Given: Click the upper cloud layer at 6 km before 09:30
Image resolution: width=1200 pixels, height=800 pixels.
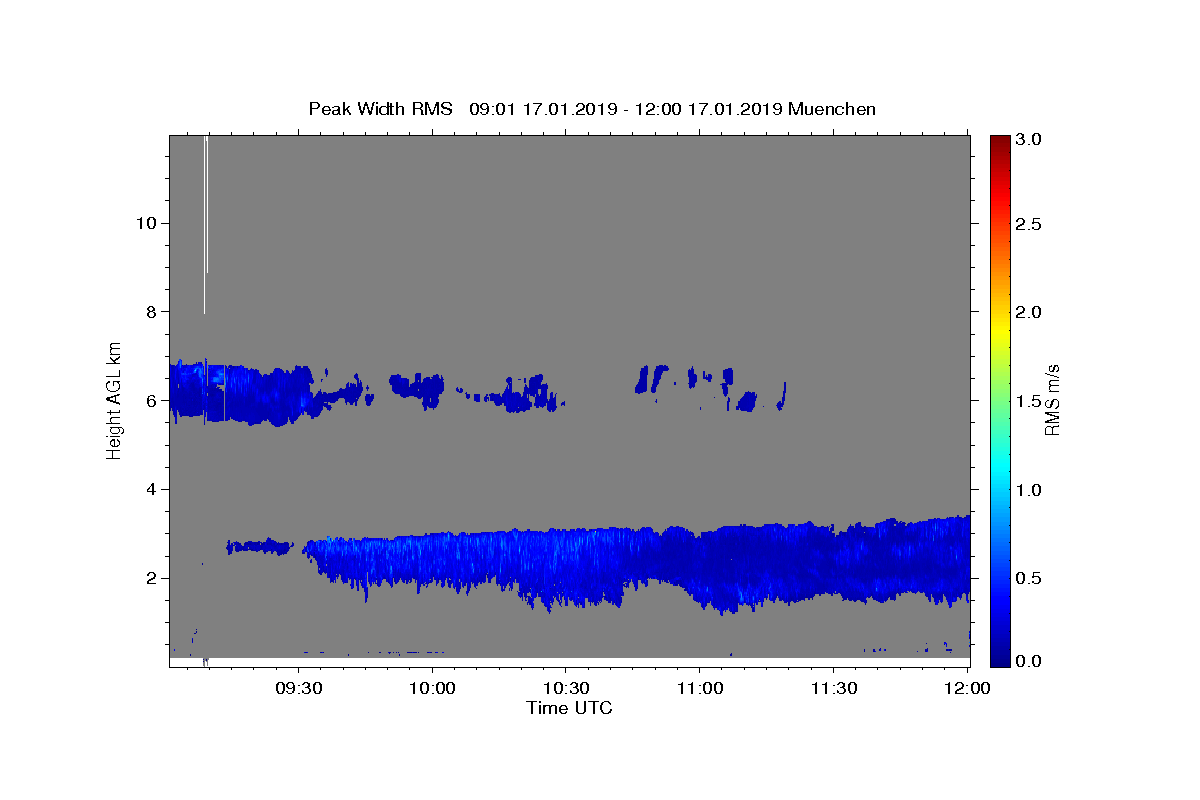Looking at the screenshot, I should point(240,393).
